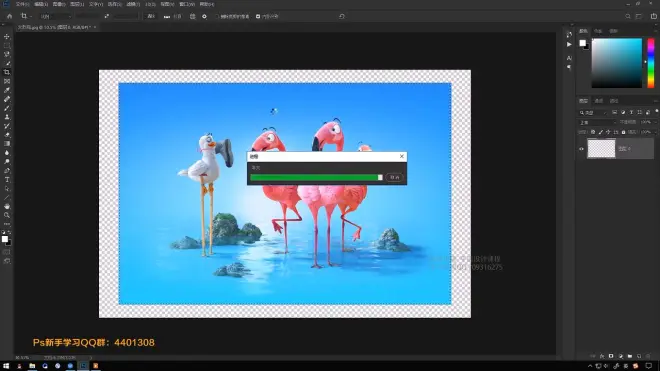Toggle lock transparent pixels icon
Screen dimensions: 660x371
(x=593, y=132)
